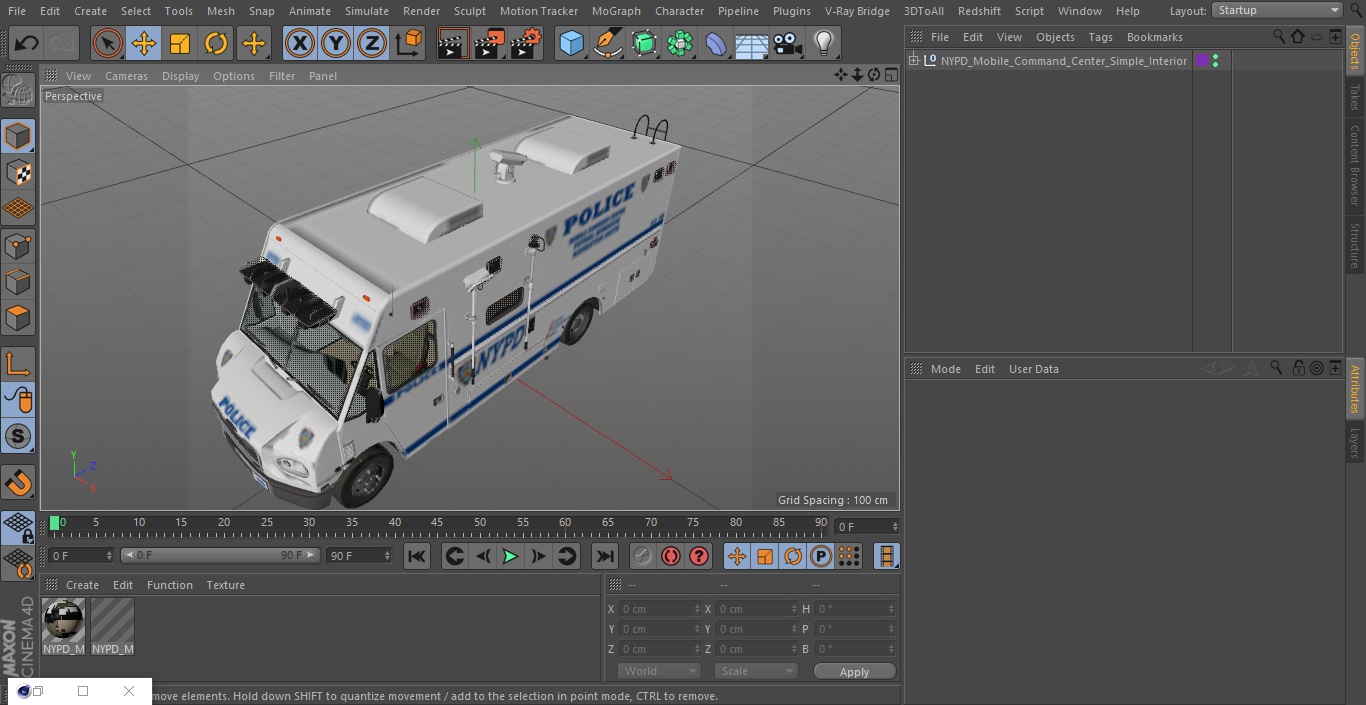The height and width of the screenshot is (705, 1366).
Task: Go to start of animation
Action: click(x=417, y=556)
